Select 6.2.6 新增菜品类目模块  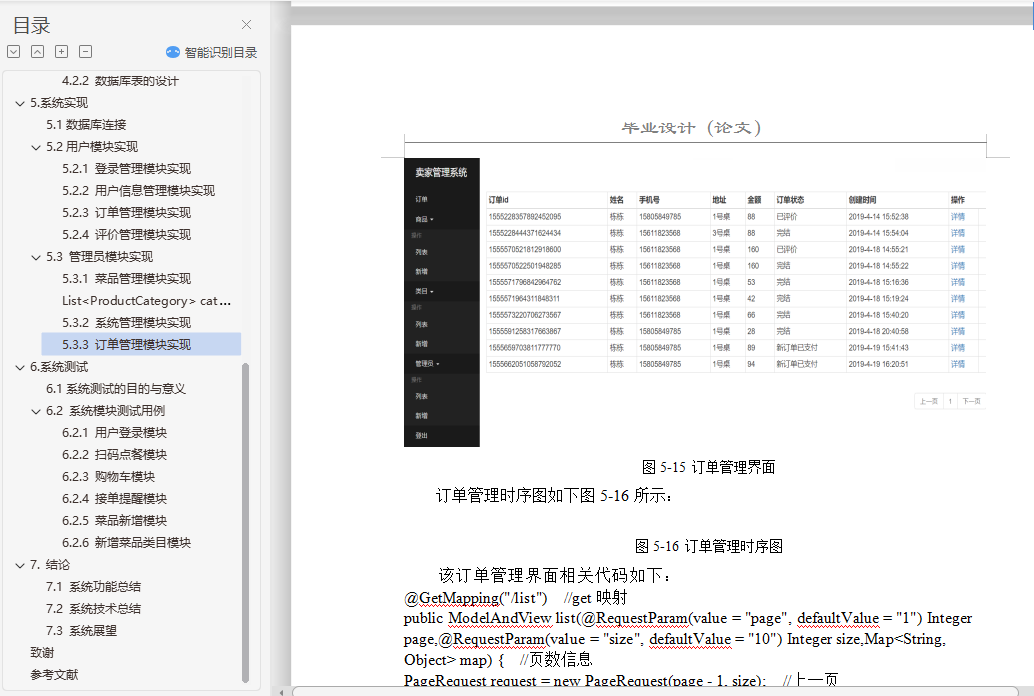(127, 542)
